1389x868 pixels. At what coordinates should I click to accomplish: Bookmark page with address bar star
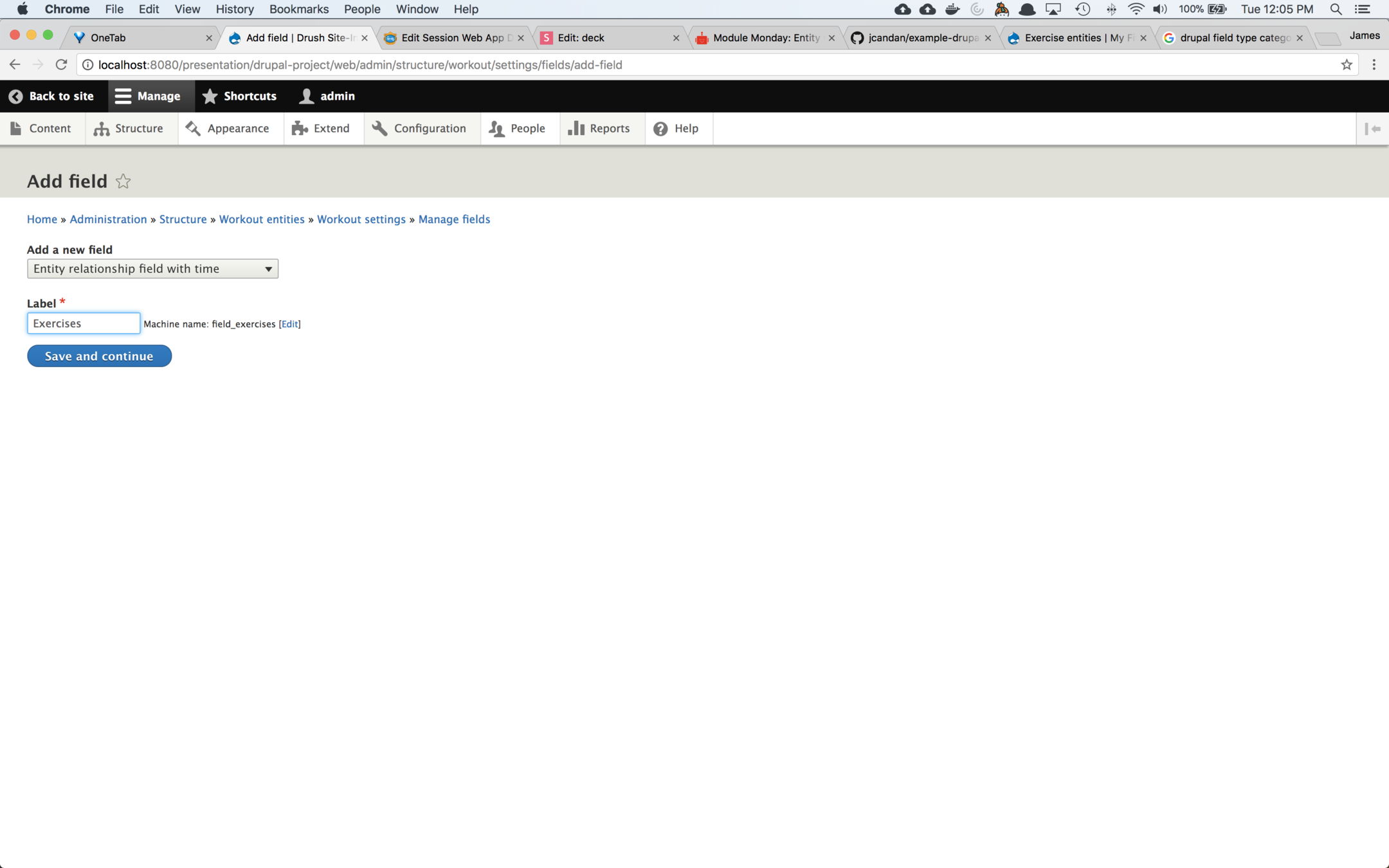(1346, 64)
